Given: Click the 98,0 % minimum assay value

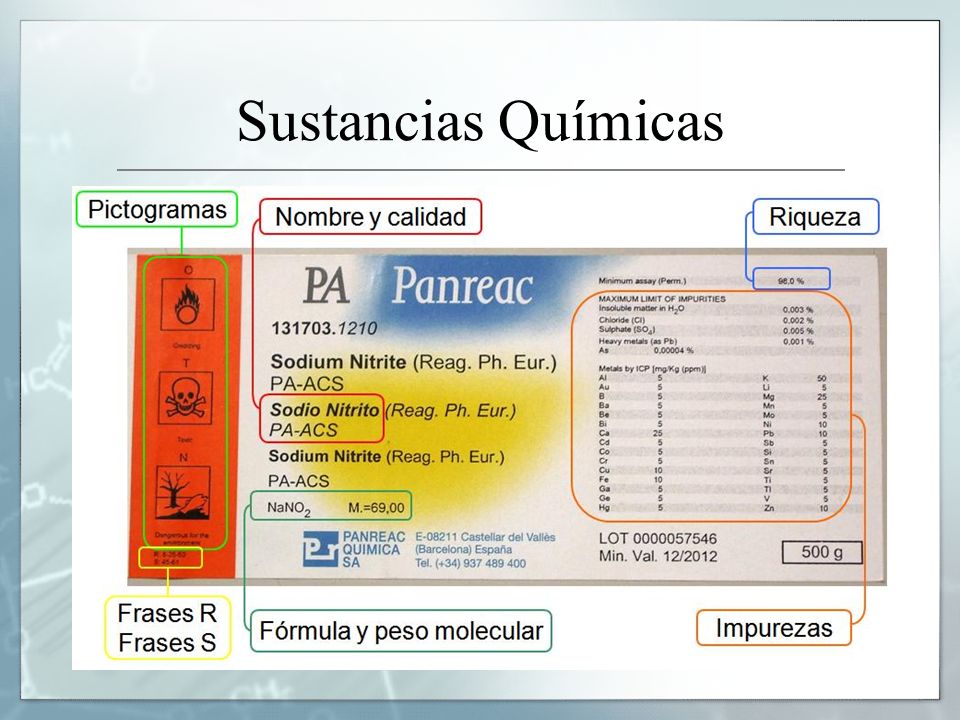Looking at the screenshot, I should click(790, 280).
